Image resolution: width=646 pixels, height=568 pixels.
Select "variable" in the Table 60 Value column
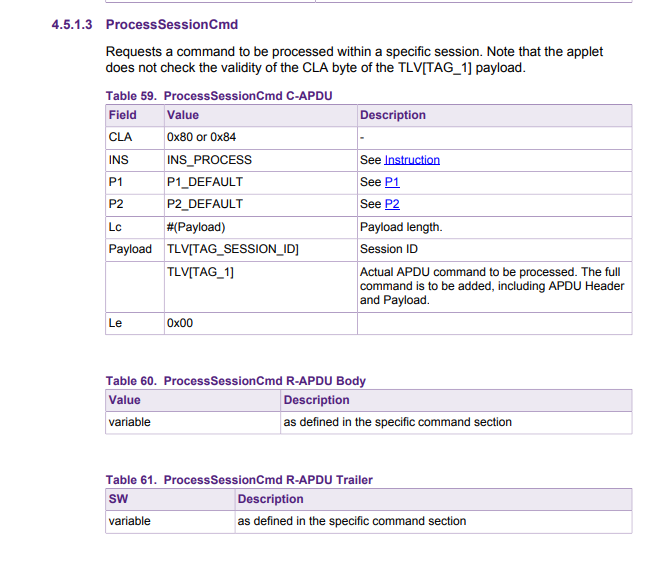pos(130,422)
